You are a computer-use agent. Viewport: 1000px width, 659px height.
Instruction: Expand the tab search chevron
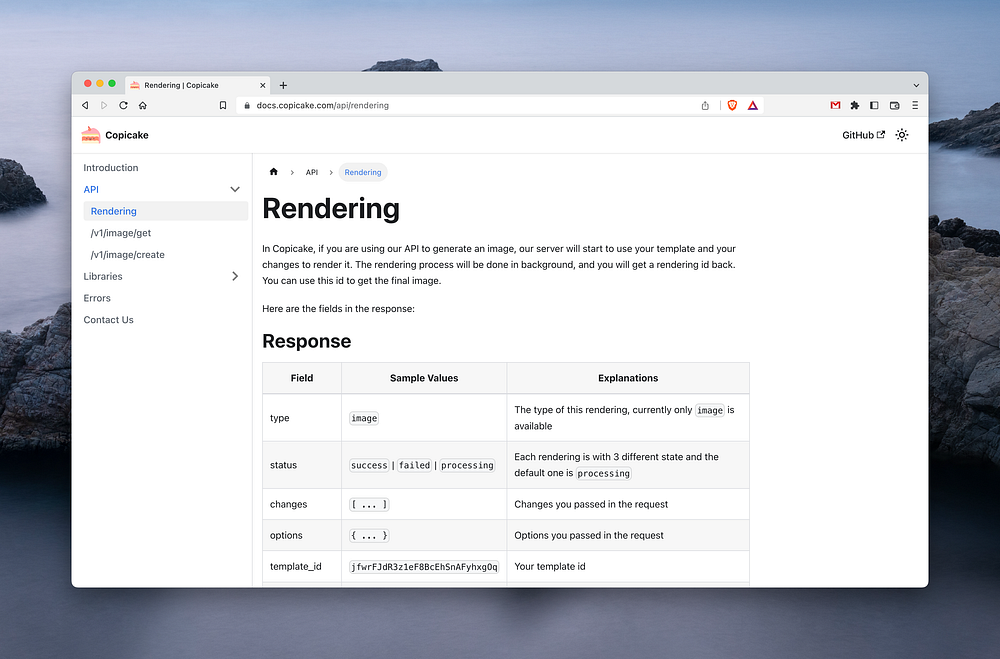916,85
